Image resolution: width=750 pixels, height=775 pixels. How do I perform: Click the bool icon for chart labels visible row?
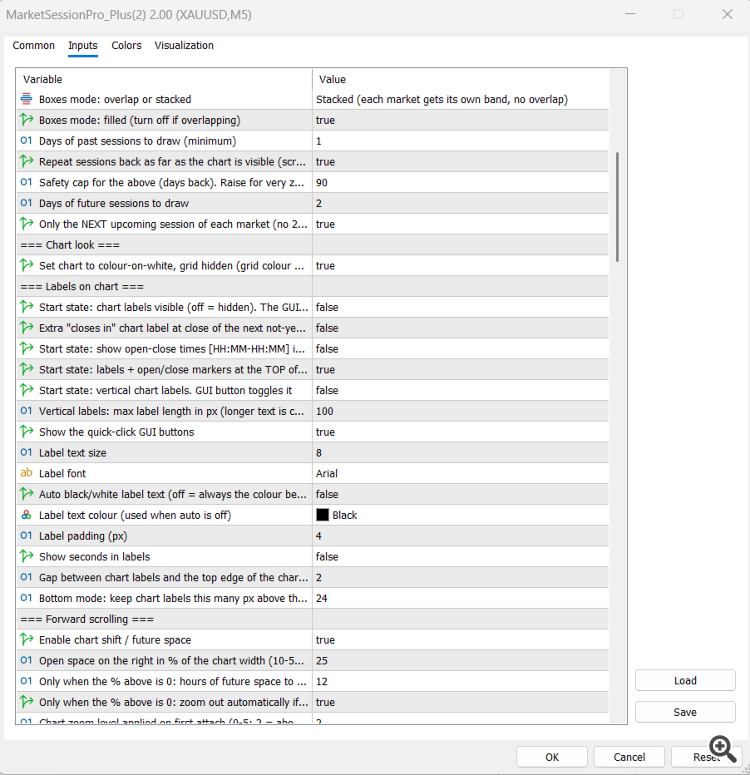[26, 307]
